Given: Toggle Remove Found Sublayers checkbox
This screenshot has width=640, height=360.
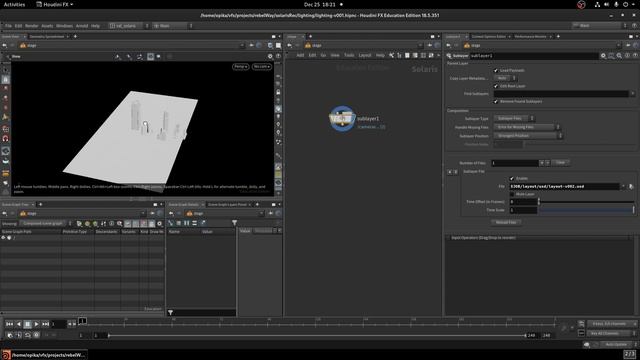Looking at the screenshot, I should pos(496,101).
